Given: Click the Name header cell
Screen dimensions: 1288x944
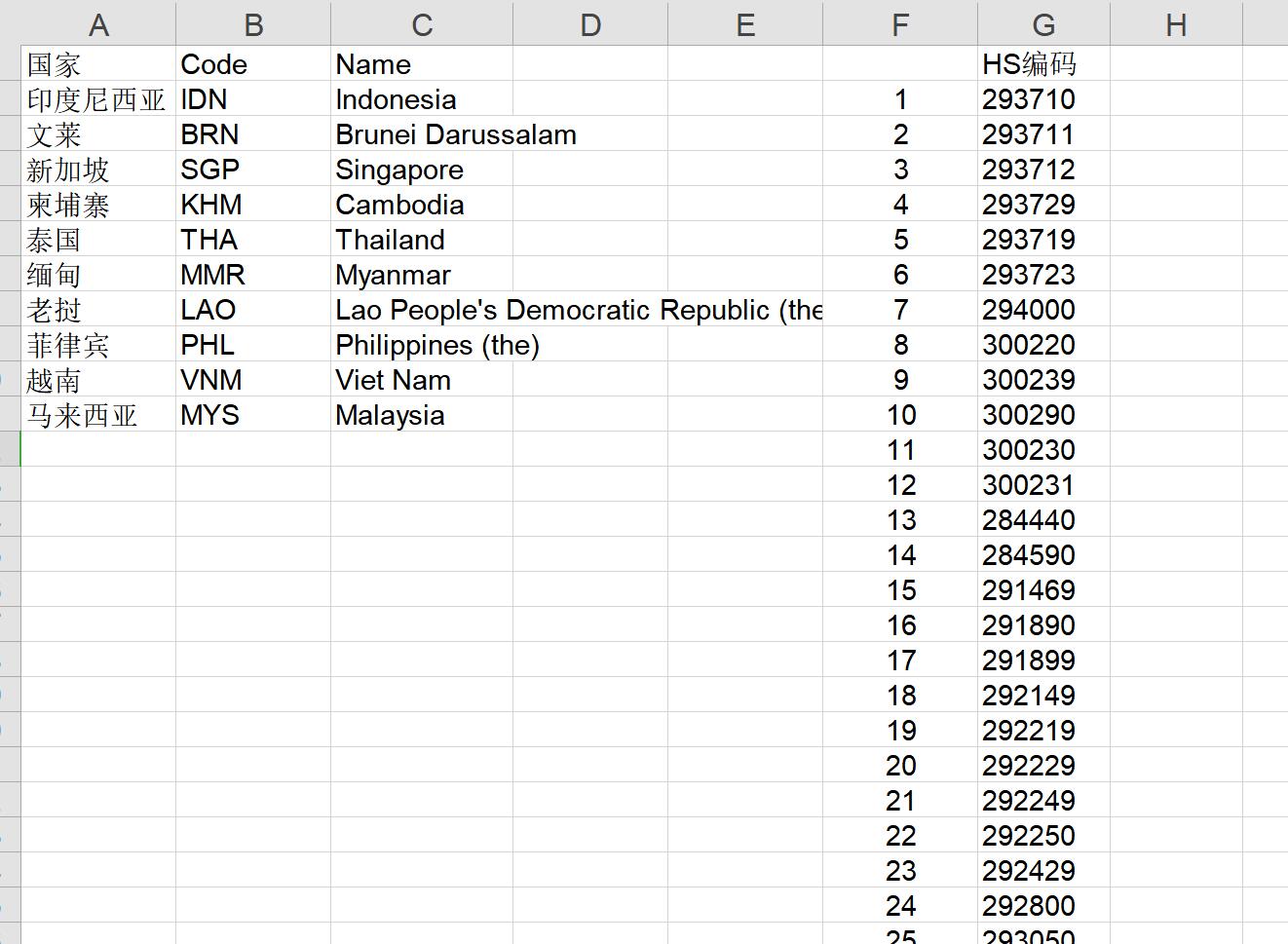Looking at the screenshot, I should click(x=422, y=63).
